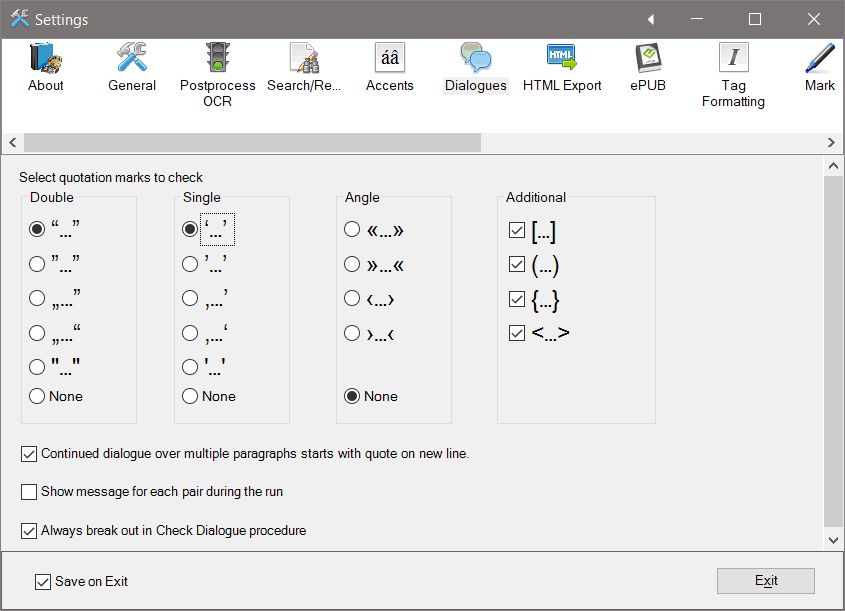The width and height of the screenshot is (845, 611).
Task: Select Double „...” low-high quote option
Action: point(37,298)
